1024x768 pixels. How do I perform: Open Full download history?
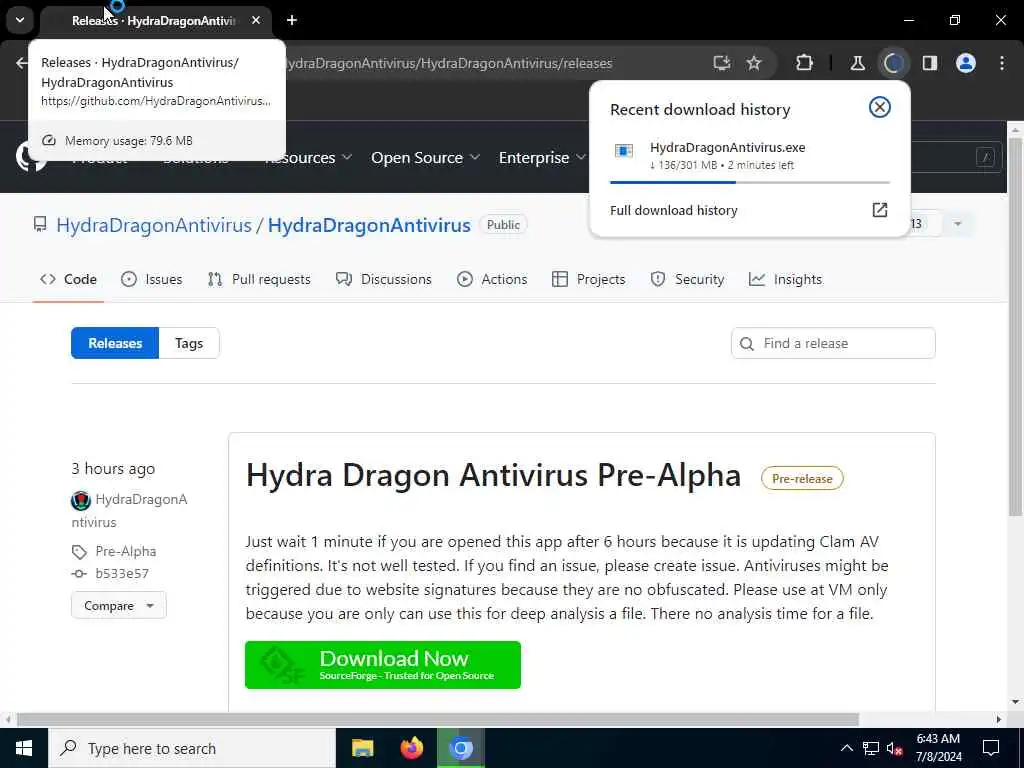[x=673, y=210]
